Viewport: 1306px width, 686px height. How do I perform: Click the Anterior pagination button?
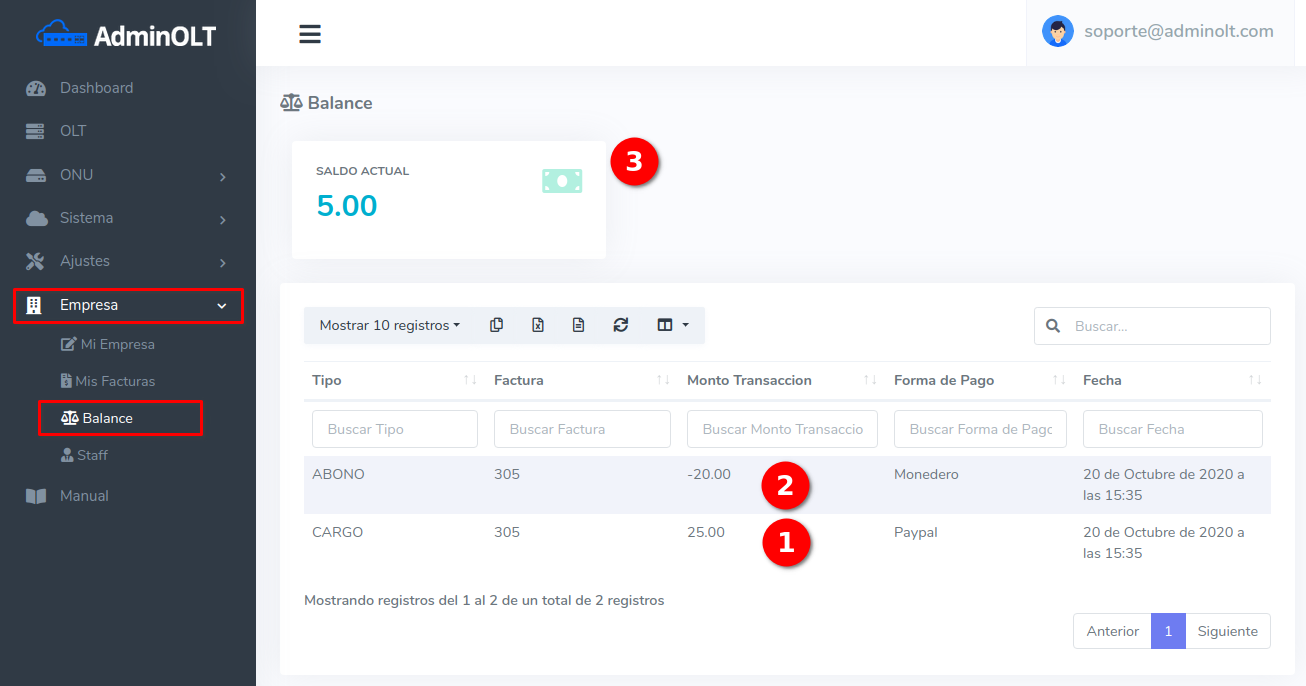point(1112,631)
